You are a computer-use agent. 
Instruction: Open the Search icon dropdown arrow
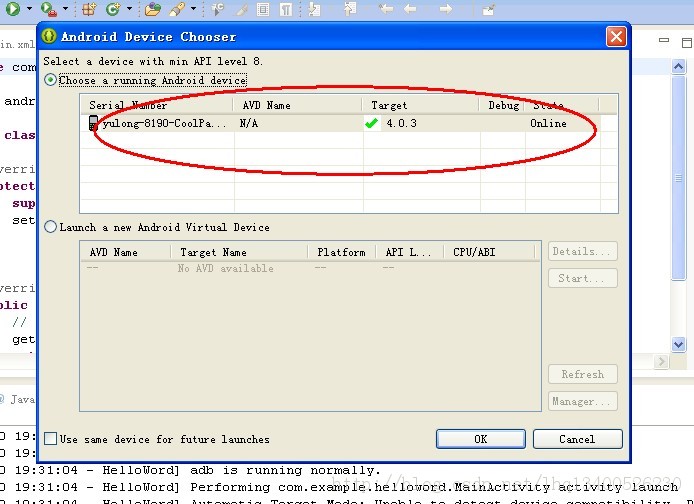click(x=193, y=9)
